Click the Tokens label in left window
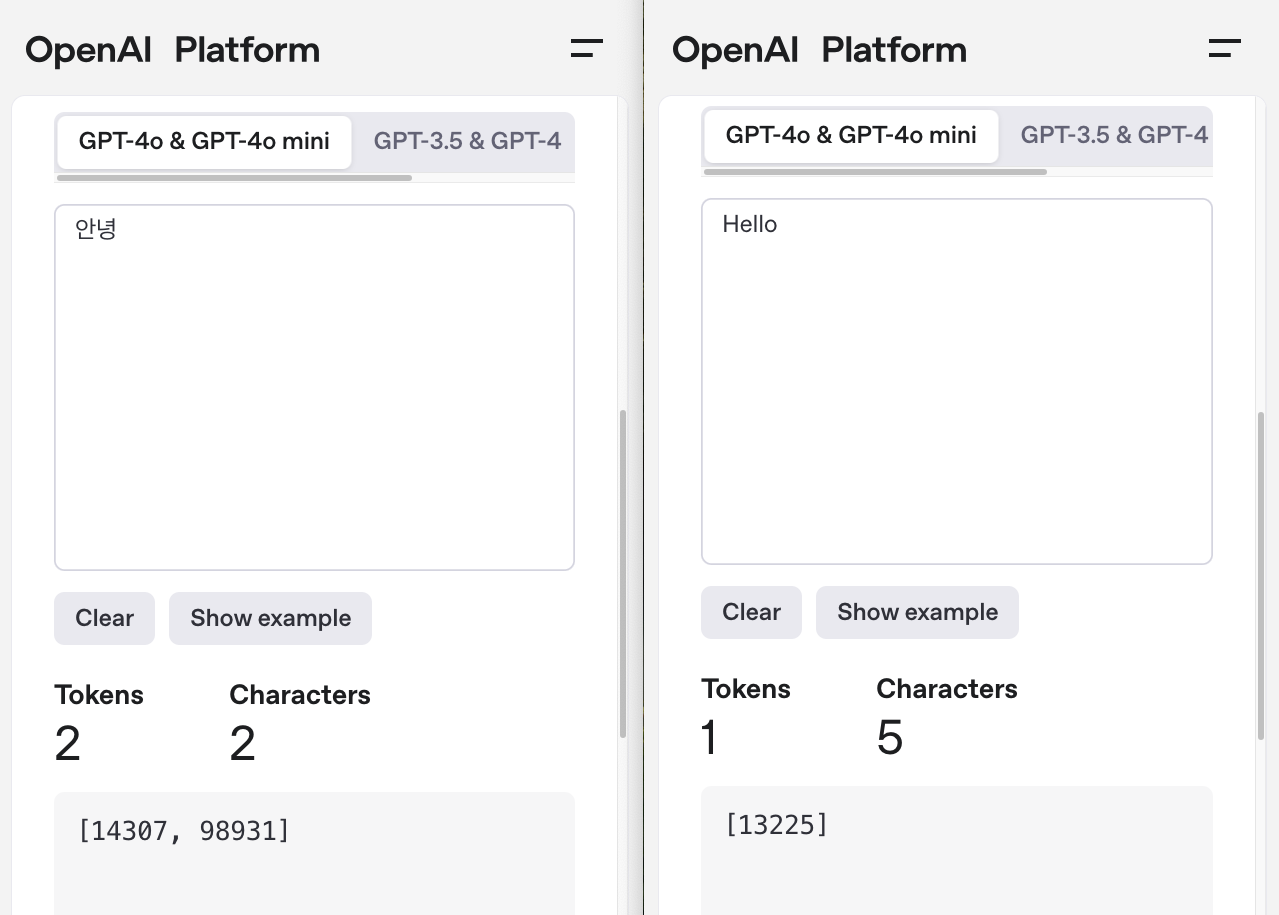The height and width of the screenshot is (915, 1279). click(99, 695)
